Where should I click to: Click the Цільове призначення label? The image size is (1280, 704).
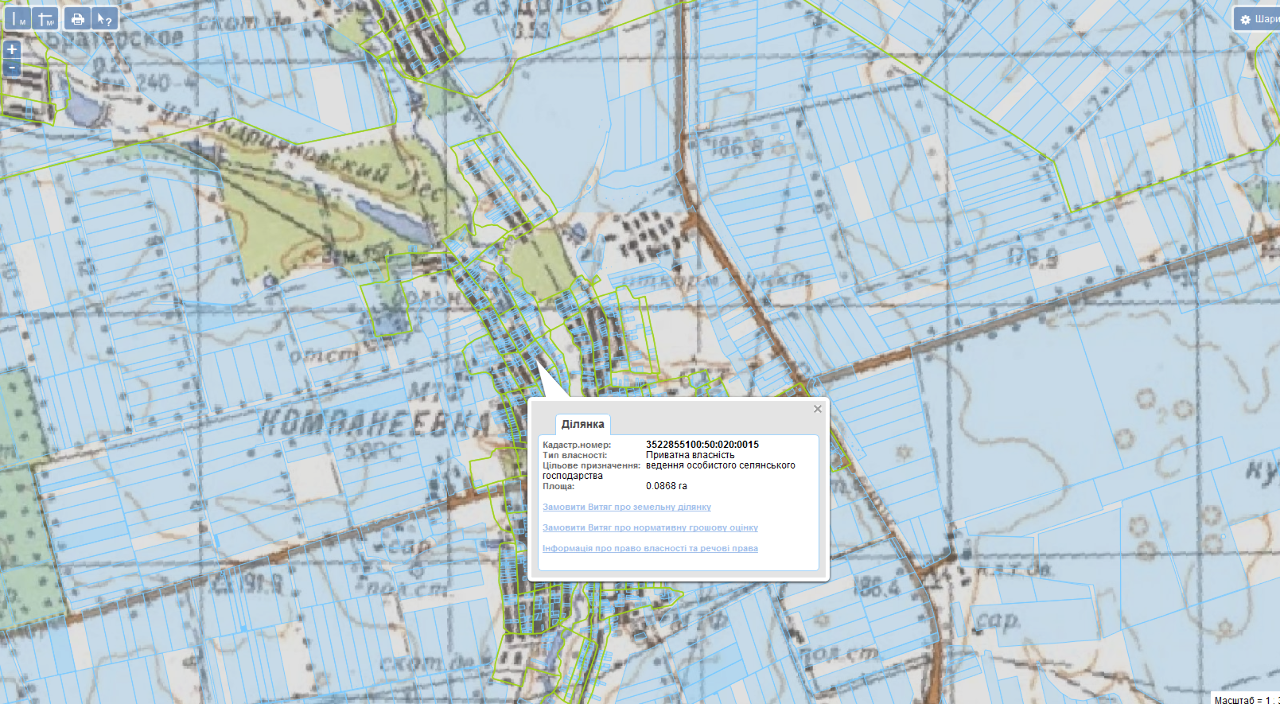pyautogui.click(x=591, y=466)
